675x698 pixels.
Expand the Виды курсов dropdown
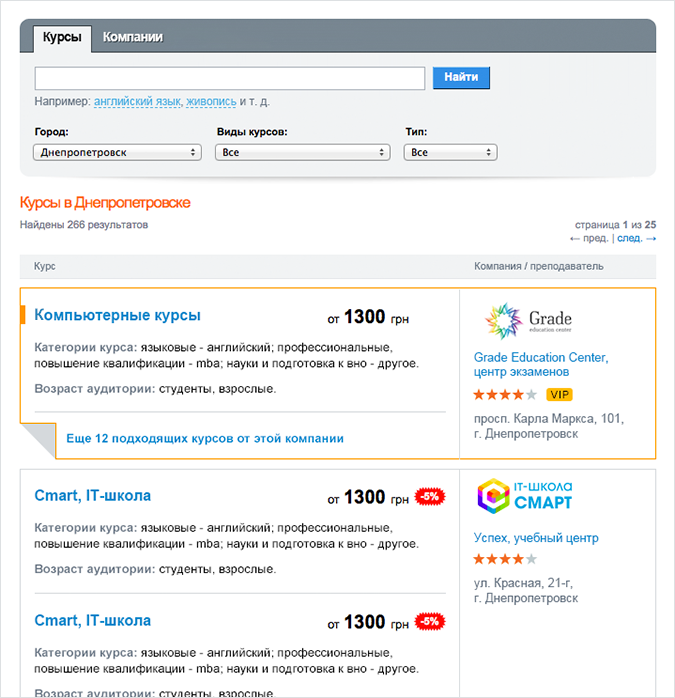pos(303,152)
